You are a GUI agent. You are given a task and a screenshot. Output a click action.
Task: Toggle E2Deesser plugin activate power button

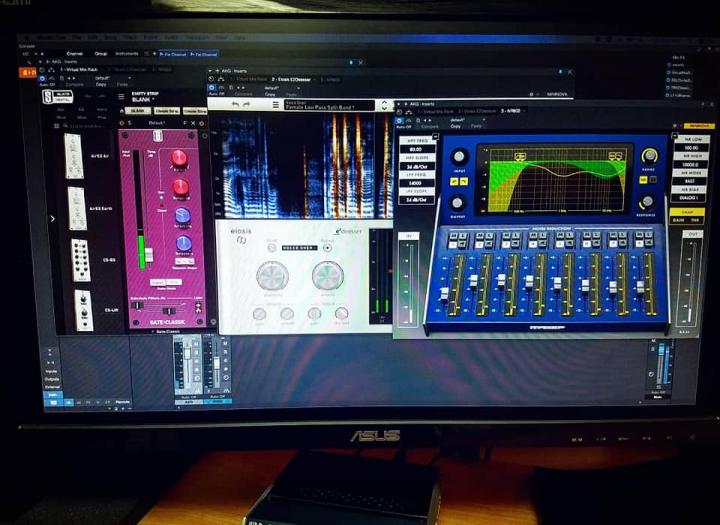pyautogui.click(x=212, y=87)
